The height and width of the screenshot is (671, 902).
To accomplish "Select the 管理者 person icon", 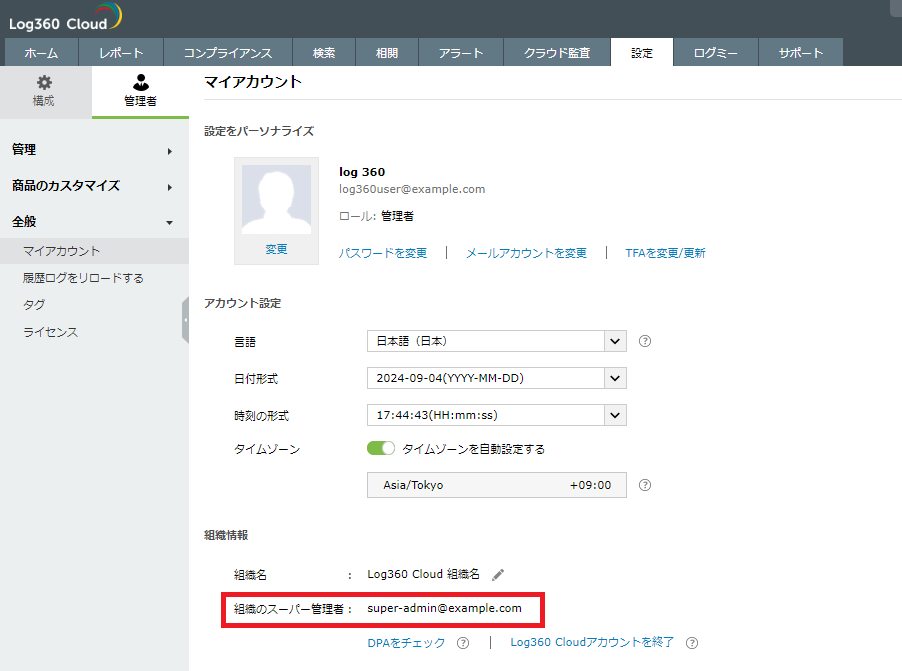I will [x=140, y=83].
